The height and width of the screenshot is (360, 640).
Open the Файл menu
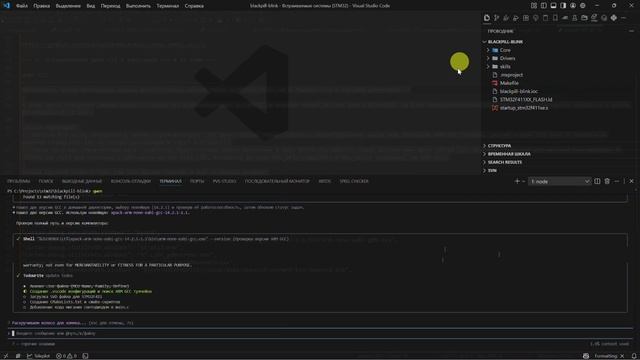tap(22, 6)
